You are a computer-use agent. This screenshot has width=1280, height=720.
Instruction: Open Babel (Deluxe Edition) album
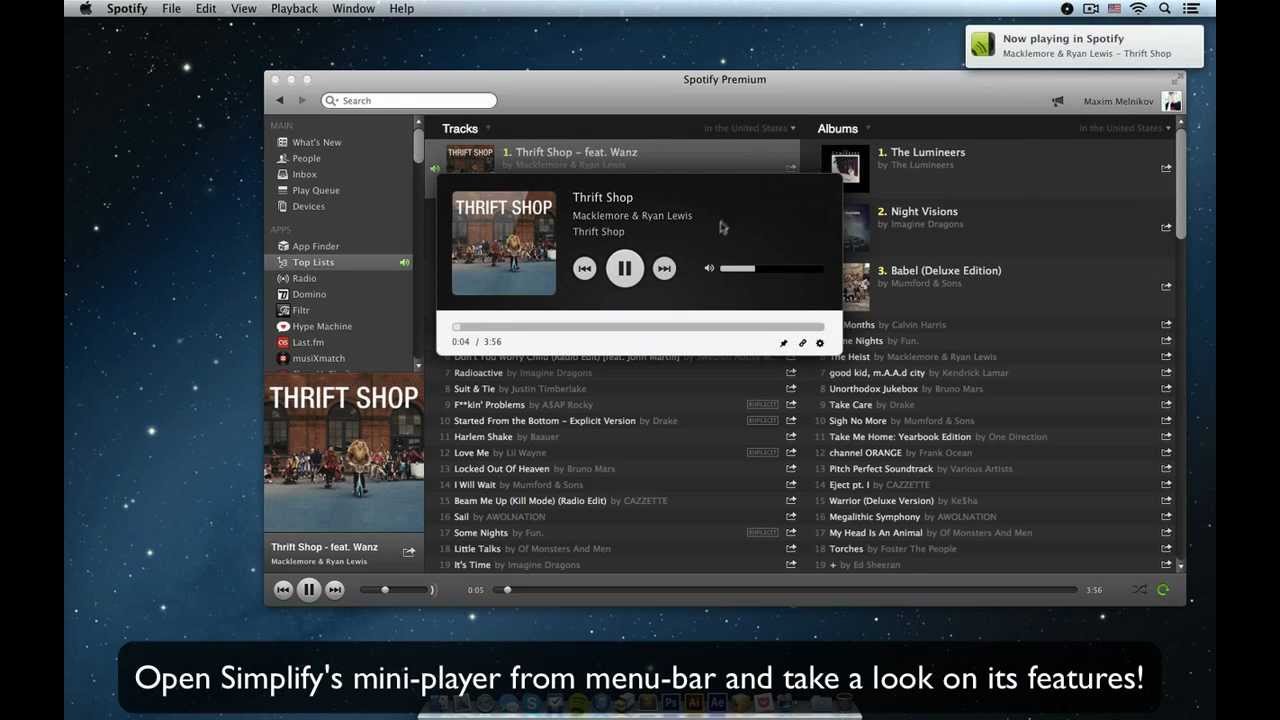[x=945, y=270]
